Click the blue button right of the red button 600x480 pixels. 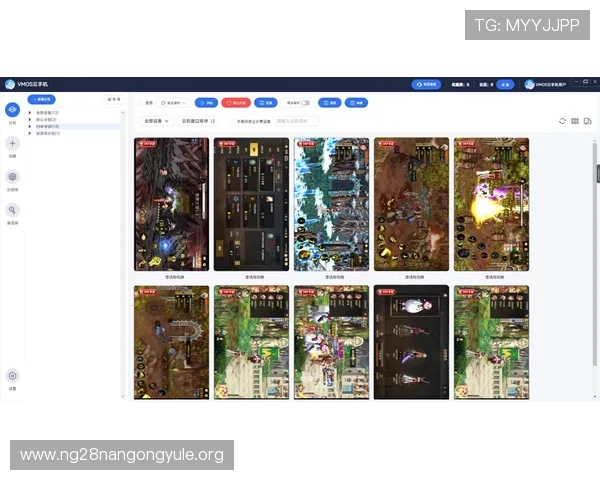[266, 103]
